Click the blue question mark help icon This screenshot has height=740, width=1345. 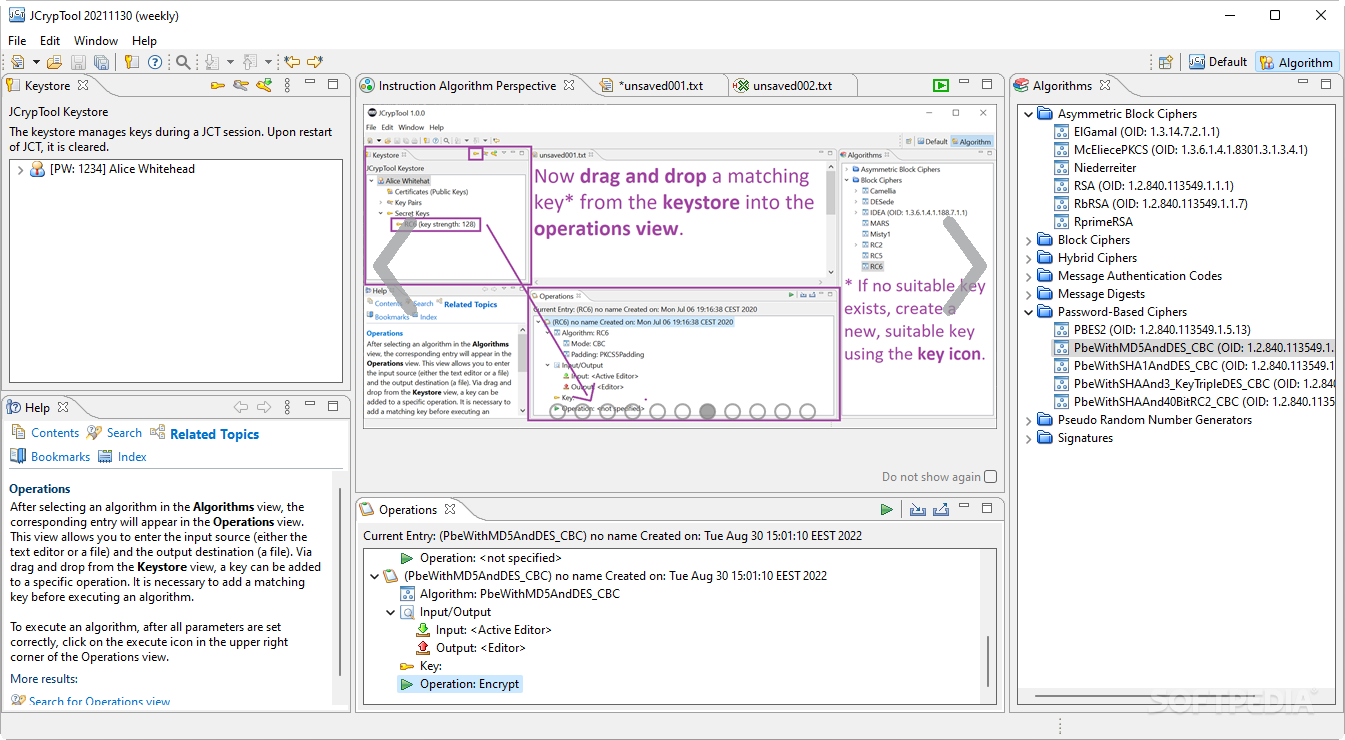coord(155,62)
